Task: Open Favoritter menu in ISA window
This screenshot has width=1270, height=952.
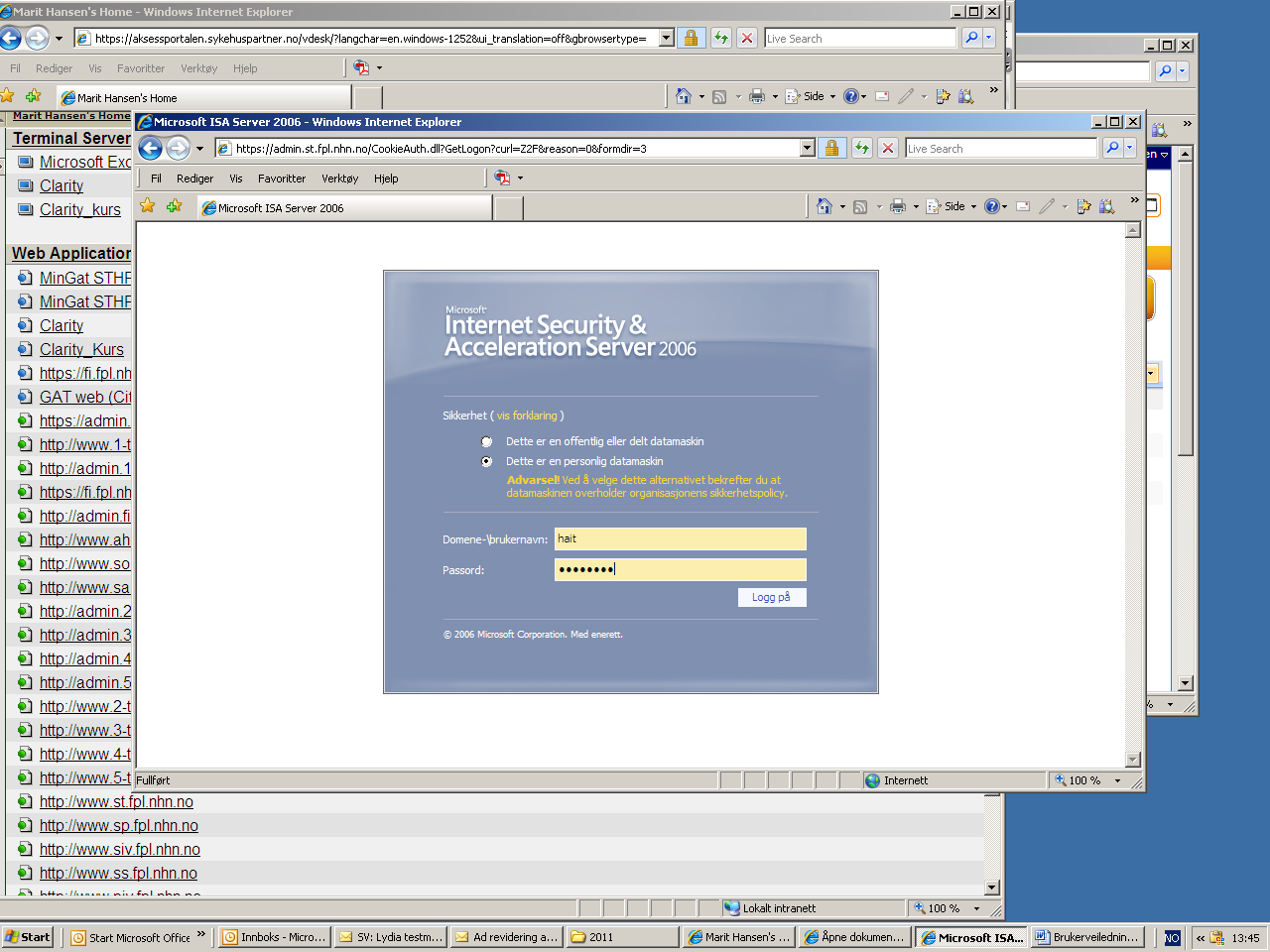Action: point(282,178)
